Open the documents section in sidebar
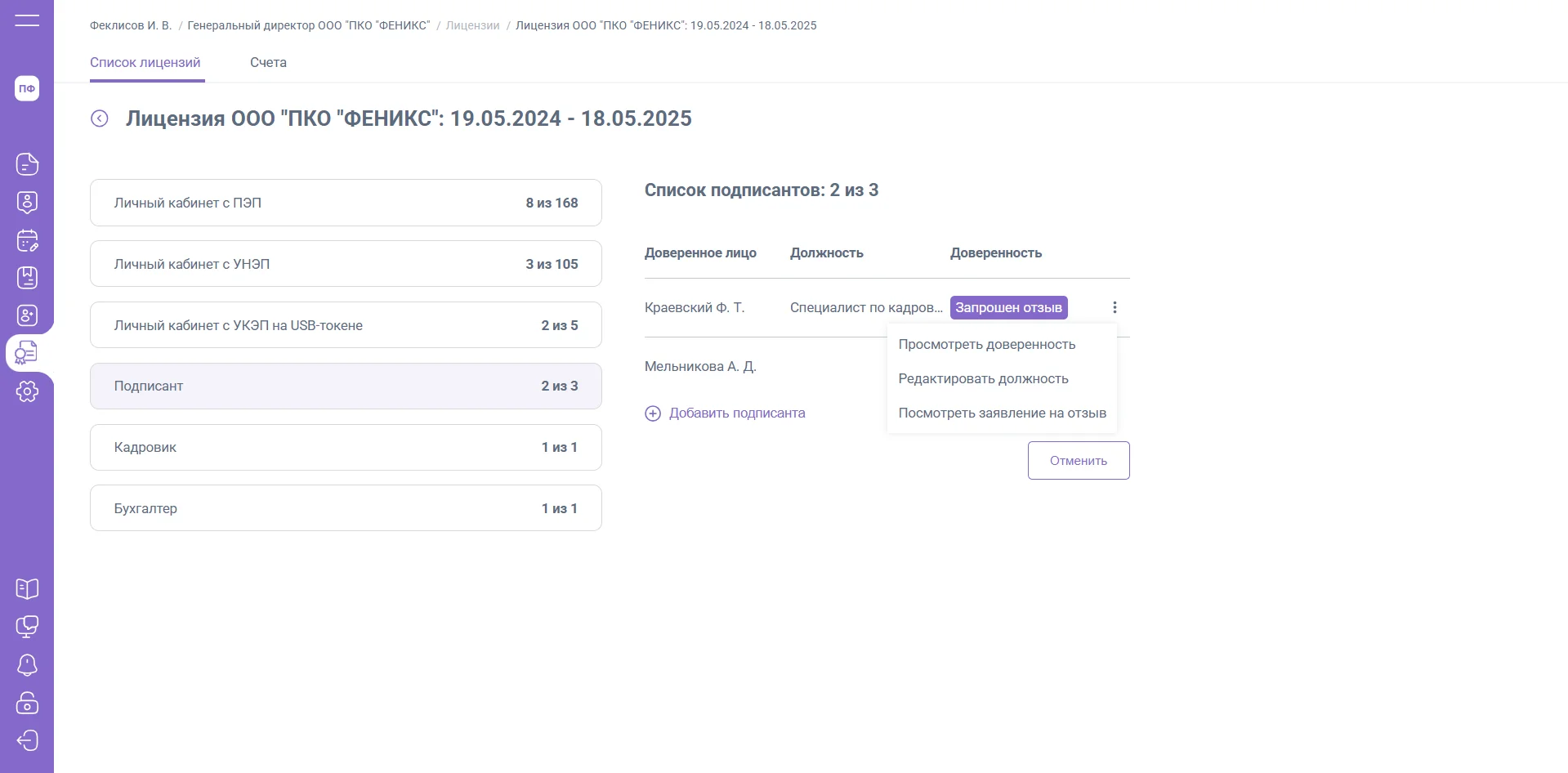Image resolution: width=1568 pixels, height=773 pixels. (27, 164)
